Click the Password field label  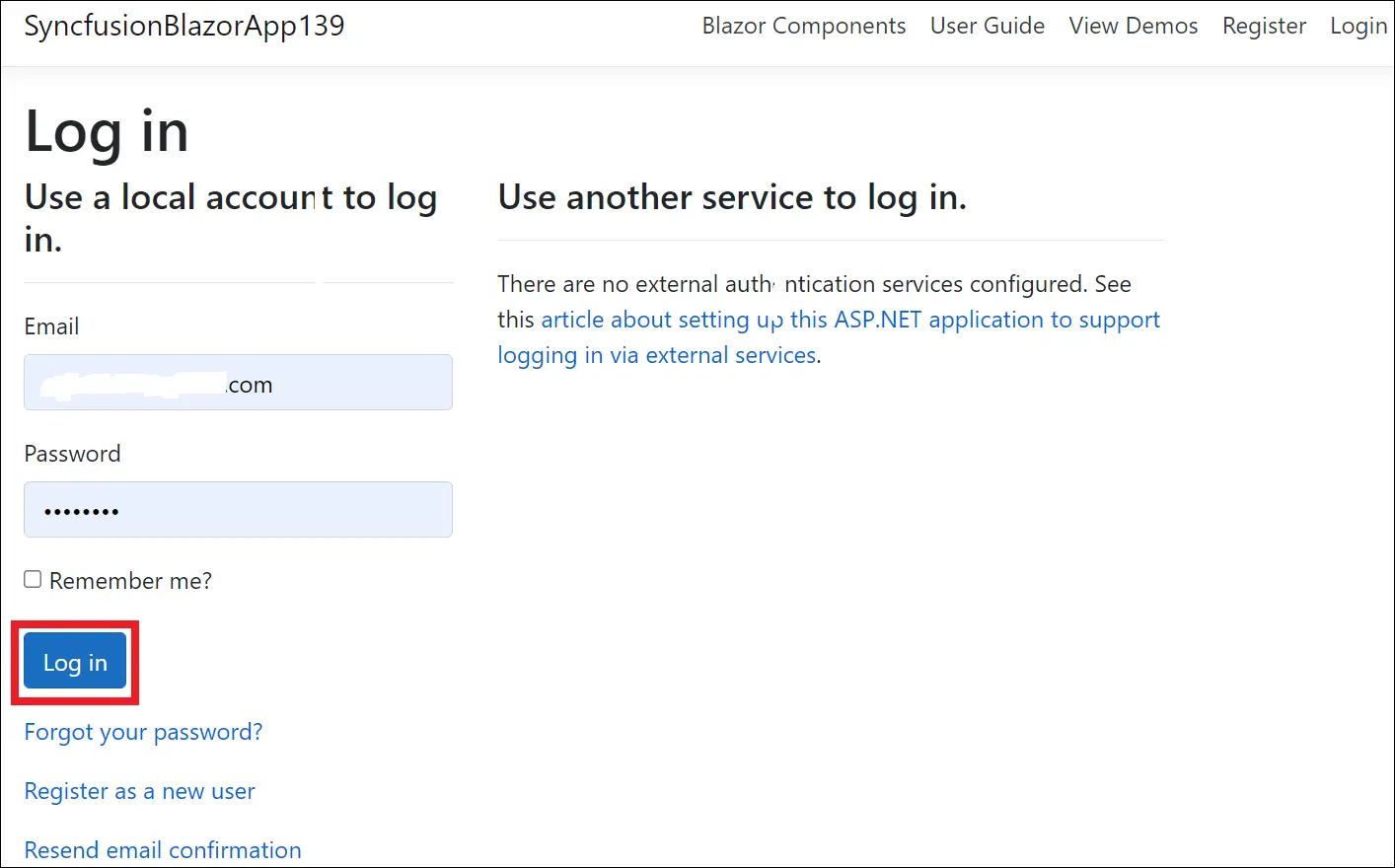click(72, 453)
